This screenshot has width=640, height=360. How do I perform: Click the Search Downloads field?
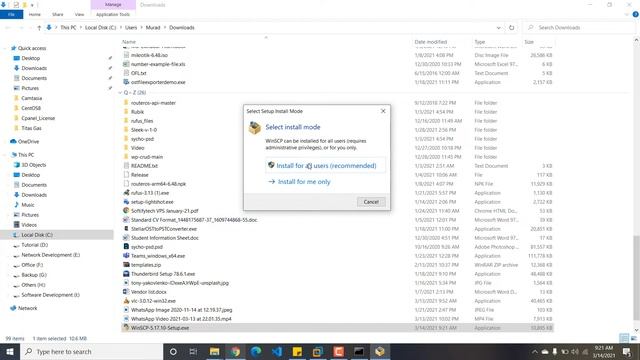(580, 28)
